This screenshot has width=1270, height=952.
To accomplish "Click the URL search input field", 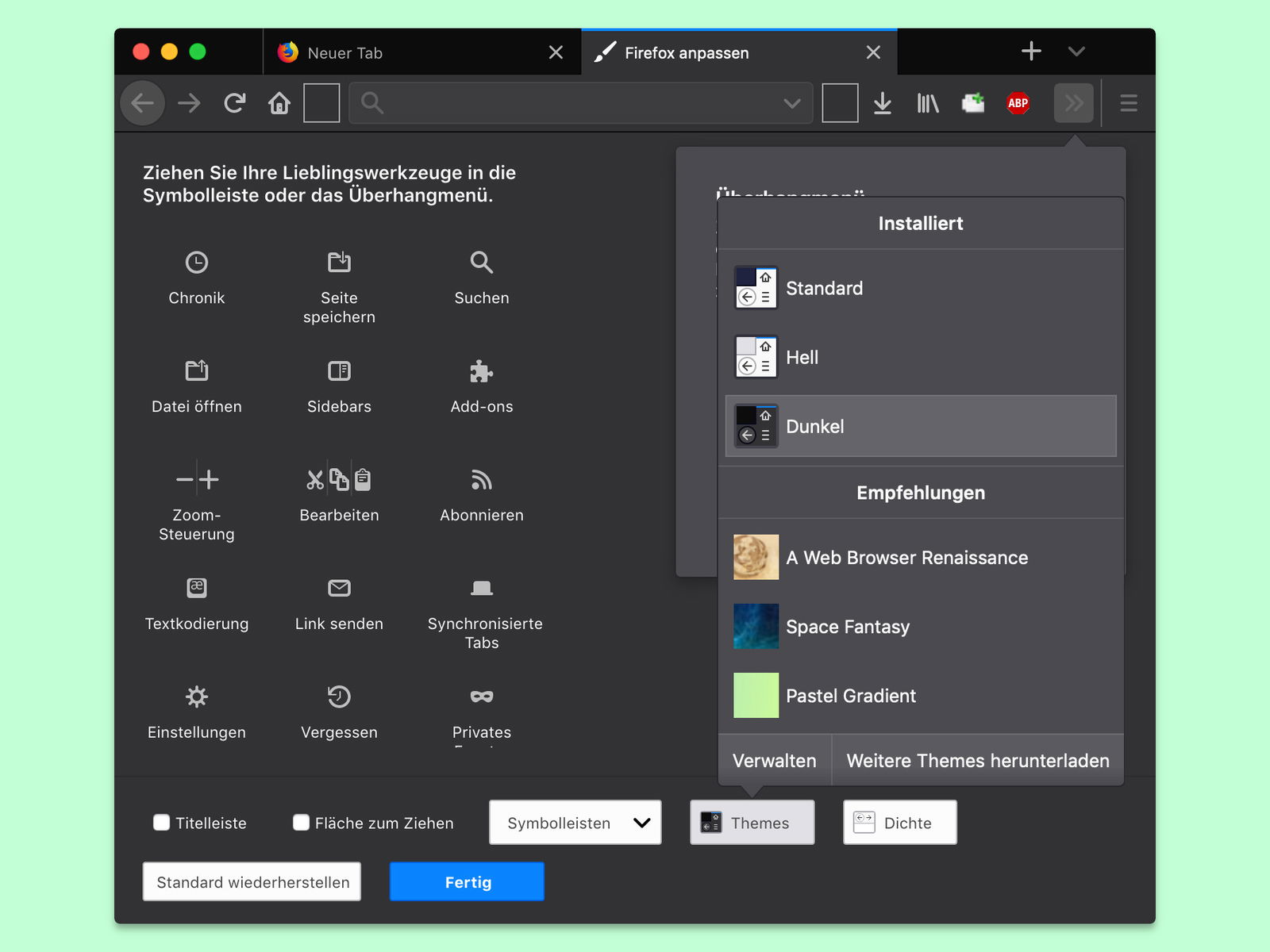I will (581, 103).
